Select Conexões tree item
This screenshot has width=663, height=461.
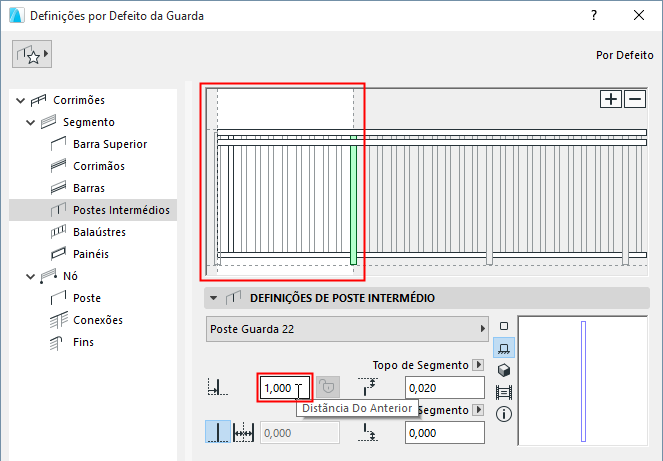click(x=98, y=320)
